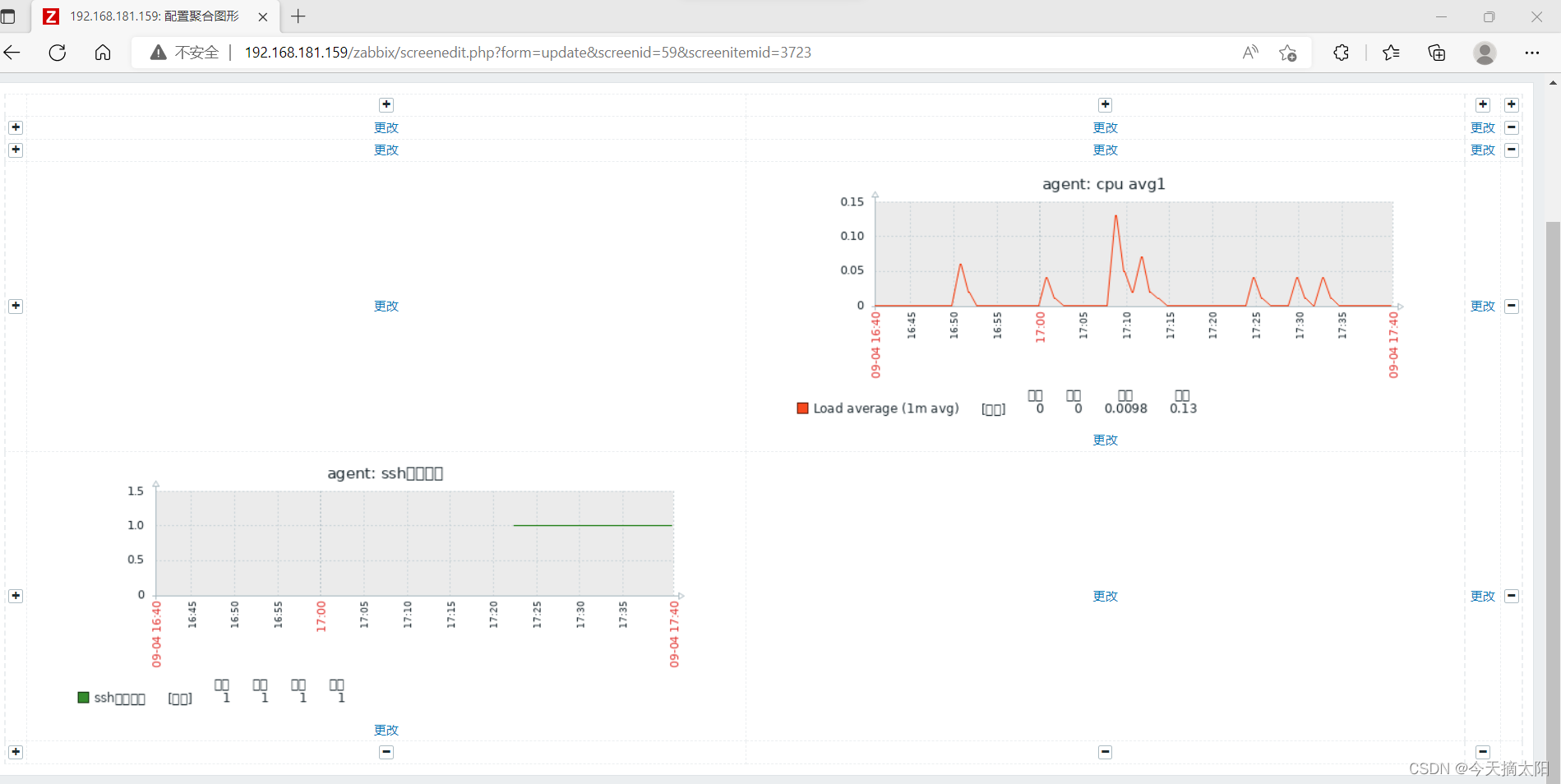
Task: Remove the first row with its minus icon
Action: 1512,127
